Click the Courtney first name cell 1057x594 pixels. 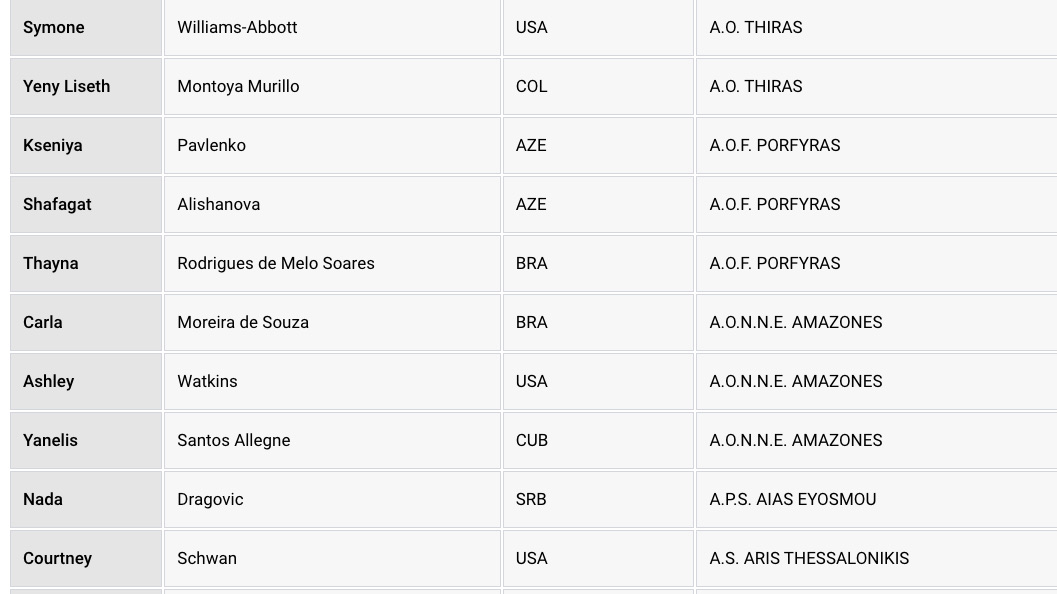click(x=86, y=558)
